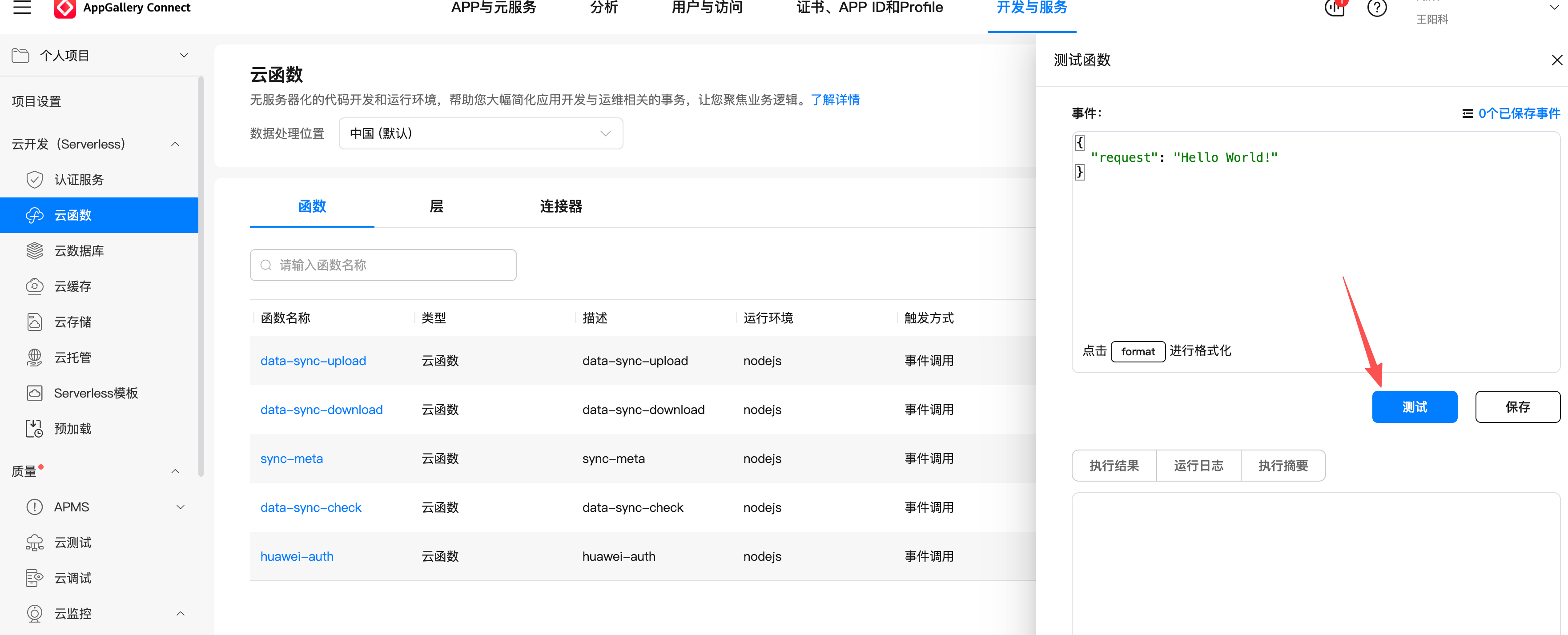1568x635 pixels.
Task: Switch to the 层 tab
Action: (436, 206)
